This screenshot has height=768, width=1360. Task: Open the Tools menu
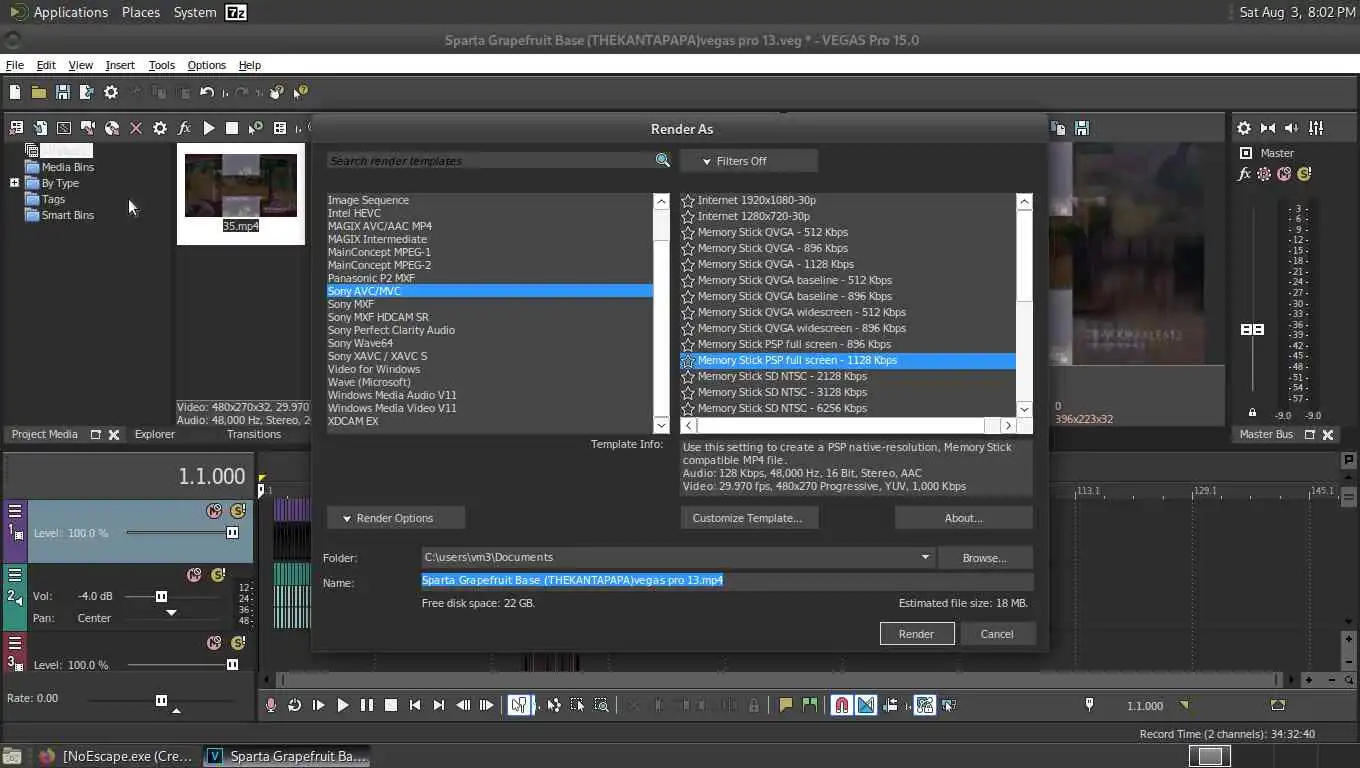pos(162,65)
